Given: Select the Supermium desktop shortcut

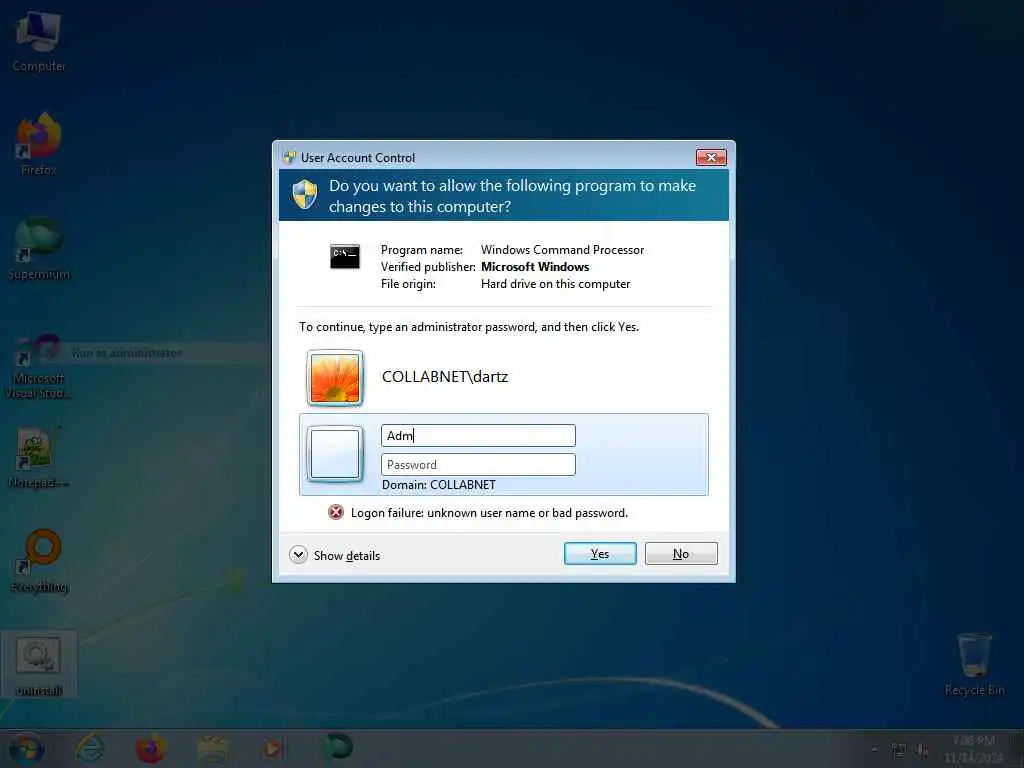Looking at the screenshot, I should click(39, 249).
